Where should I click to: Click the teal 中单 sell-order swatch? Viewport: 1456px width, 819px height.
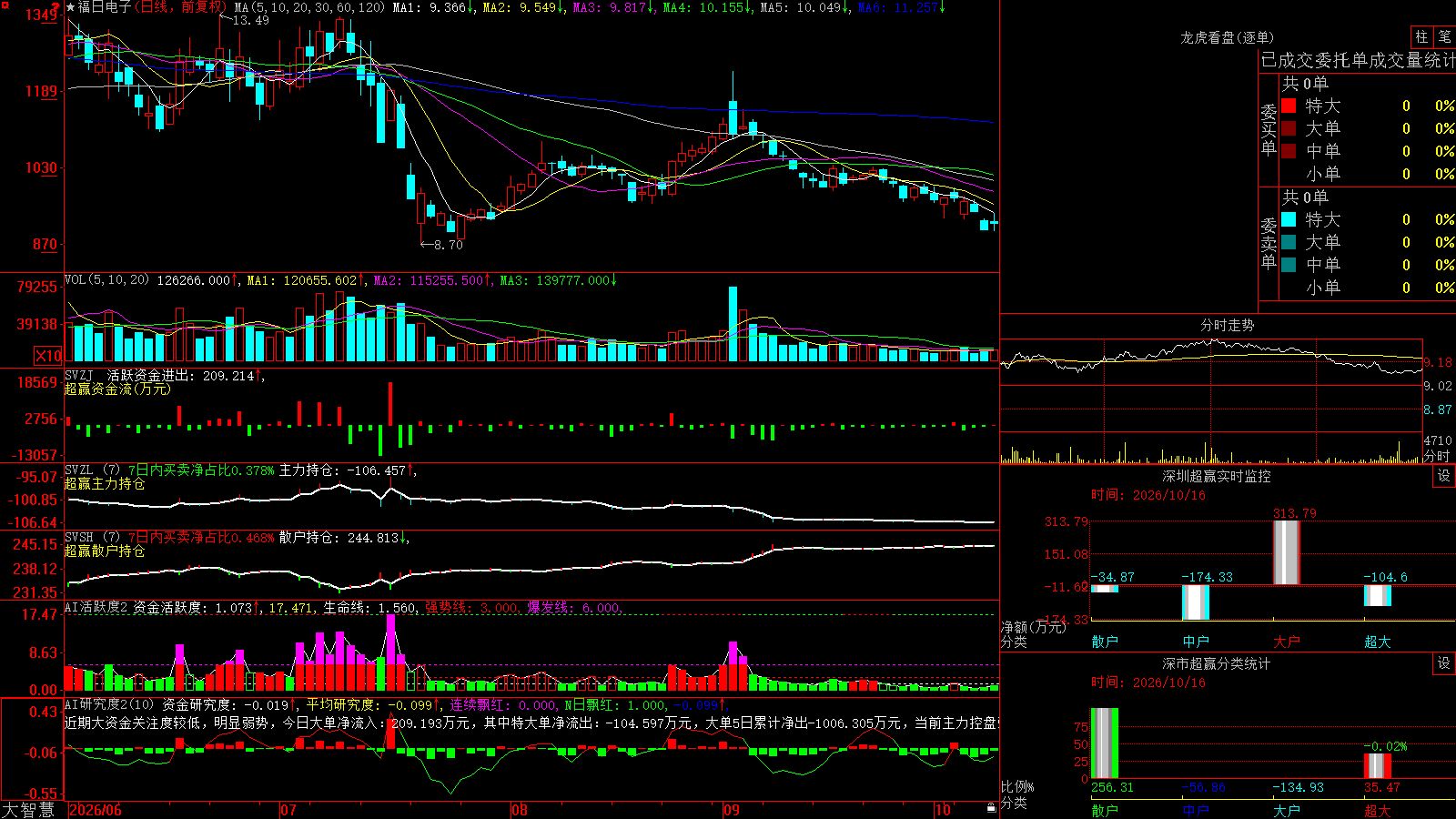pos(1289,265)
